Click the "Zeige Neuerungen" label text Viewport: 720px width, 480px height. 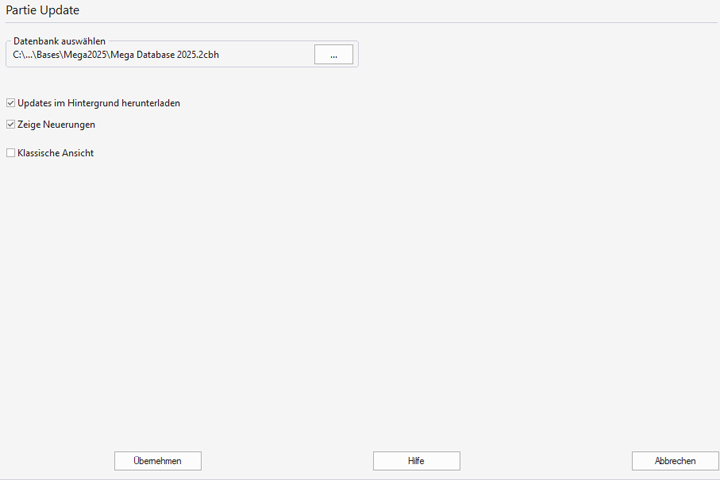point(56,125)
